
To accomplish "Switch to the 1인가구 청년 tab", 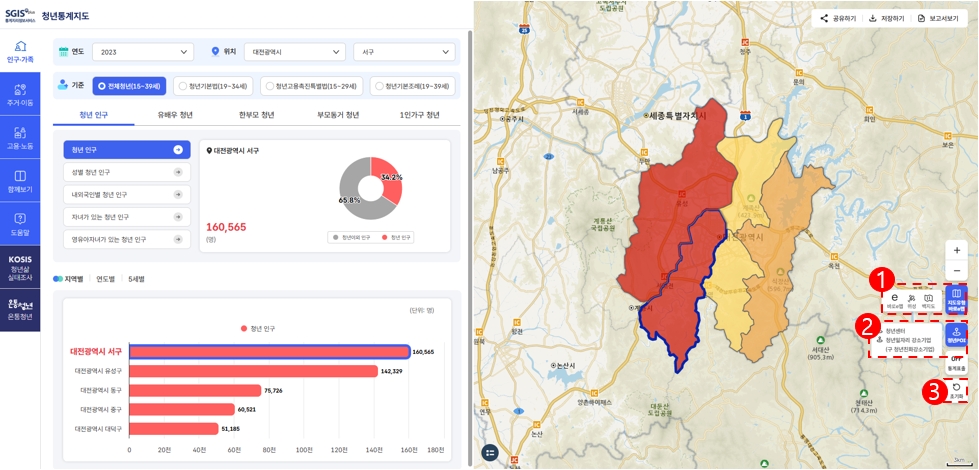I will point(419,115).
